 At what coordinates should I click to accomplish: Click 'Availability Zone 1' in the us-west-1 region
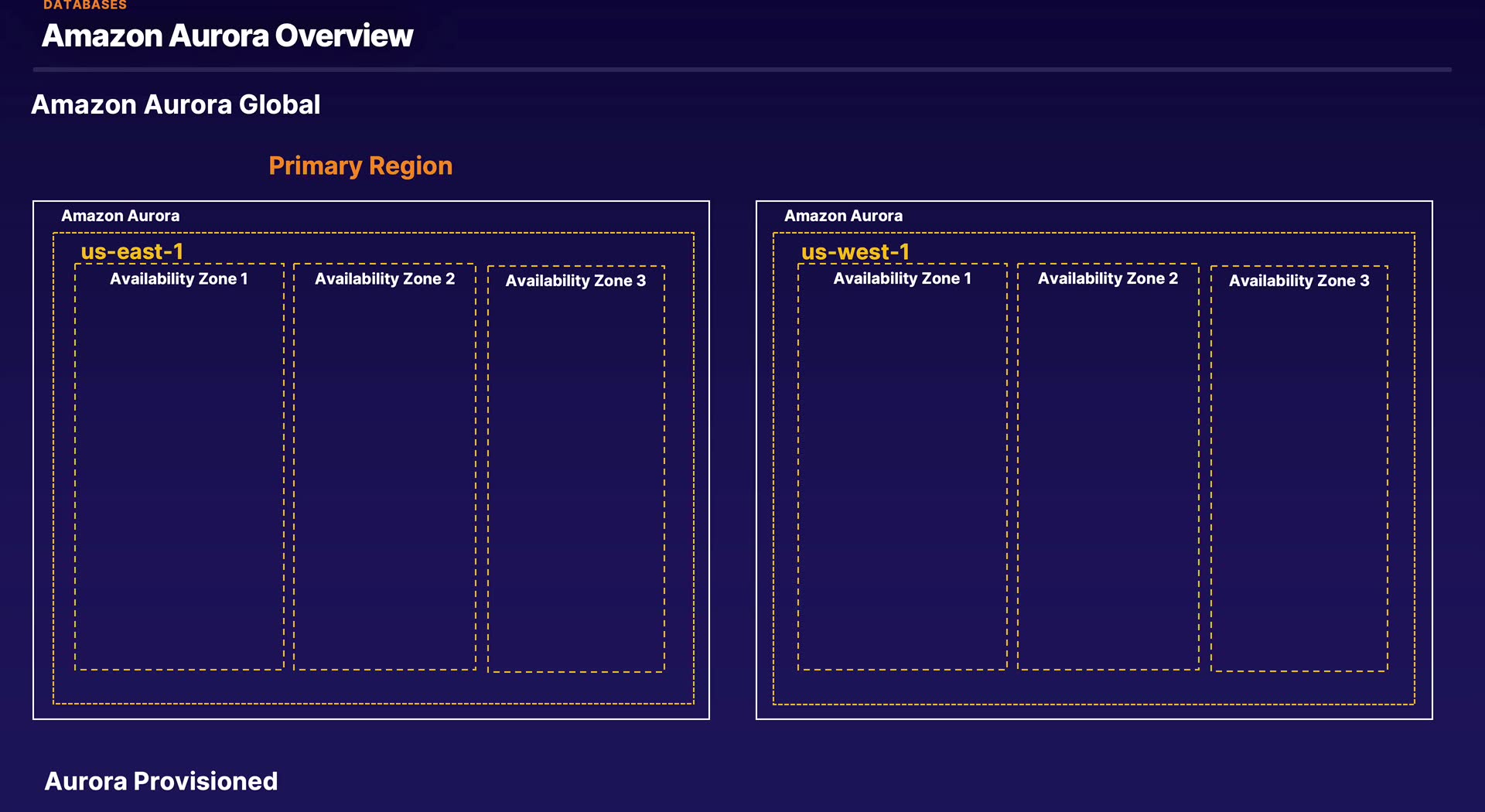tap(902, 278)
